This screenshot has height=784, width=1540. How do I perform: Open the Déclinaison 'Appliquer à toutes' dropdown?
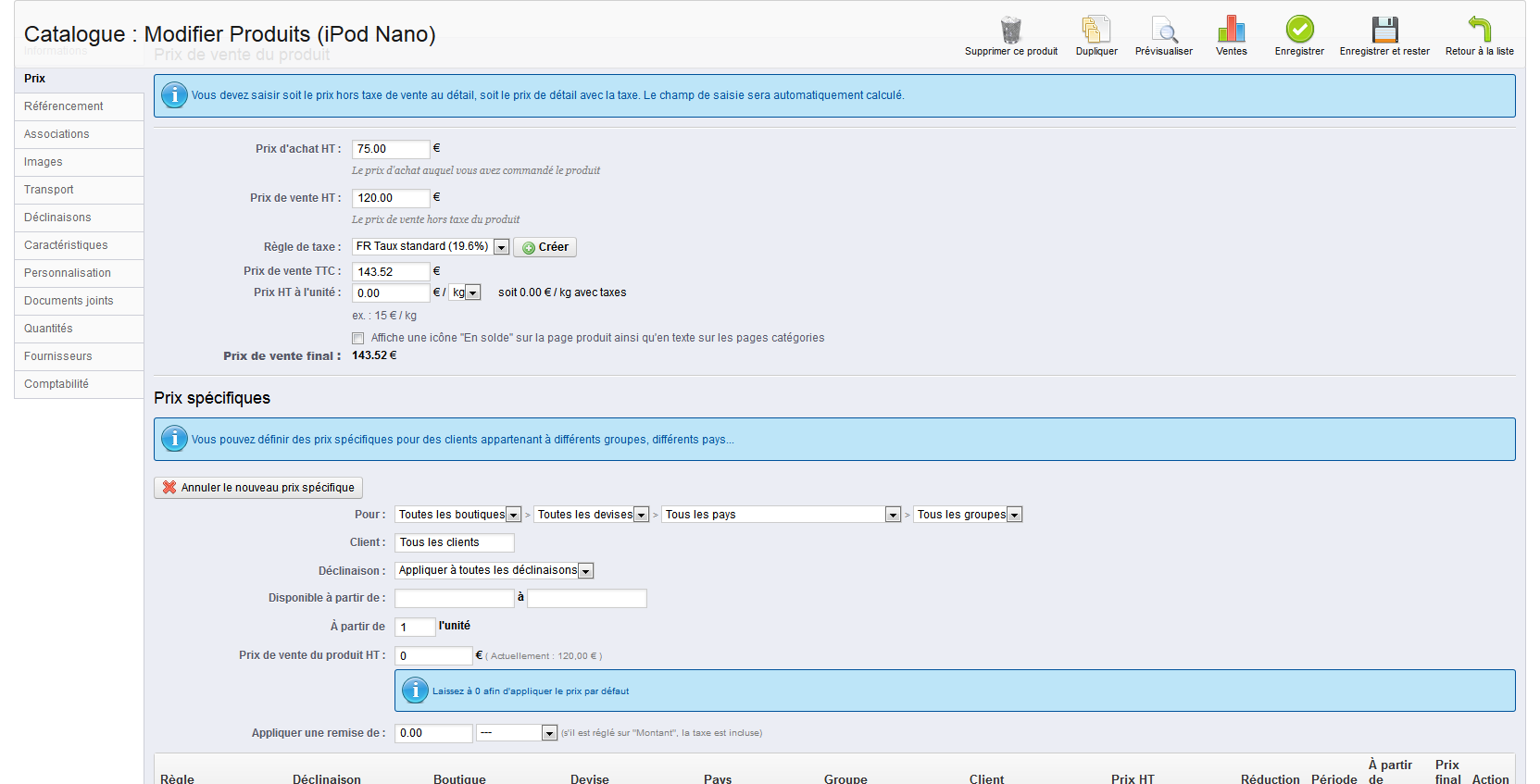(495, 570)
